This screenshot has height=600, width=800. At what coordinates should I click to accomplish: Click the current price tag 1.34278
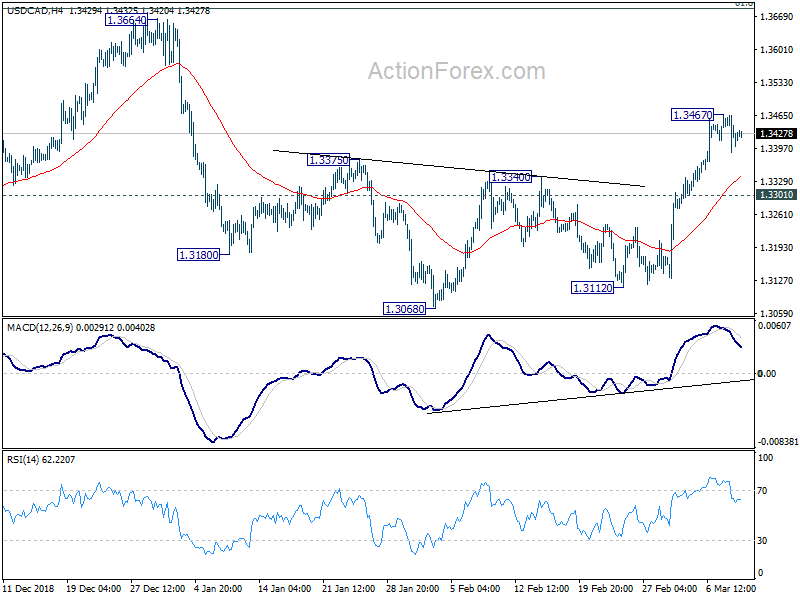(x=777, y=134)
